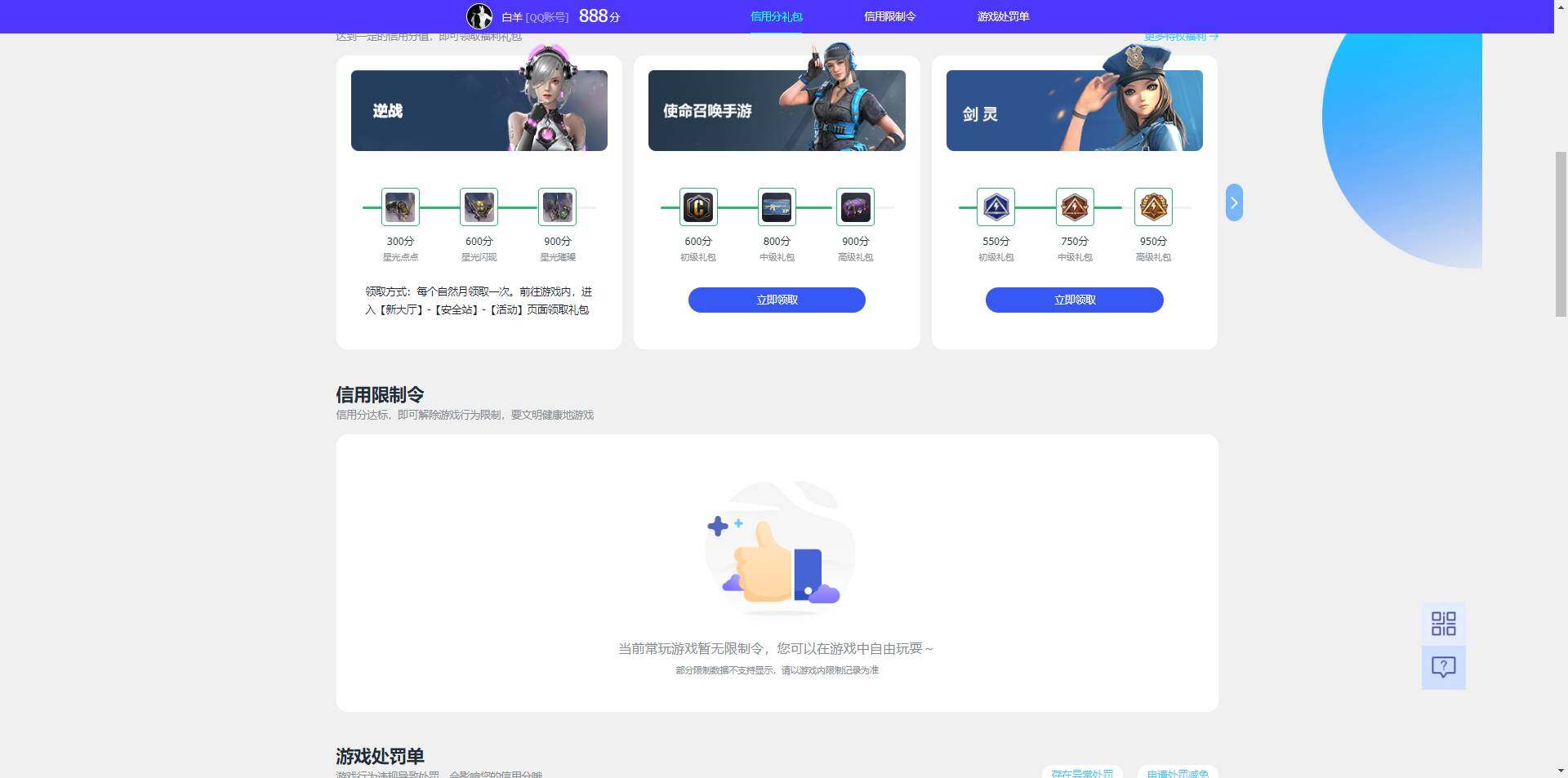This screenshot has width=1568, height=778.
Task: Open the QR code icon on the right
Action: [1443, 624]
